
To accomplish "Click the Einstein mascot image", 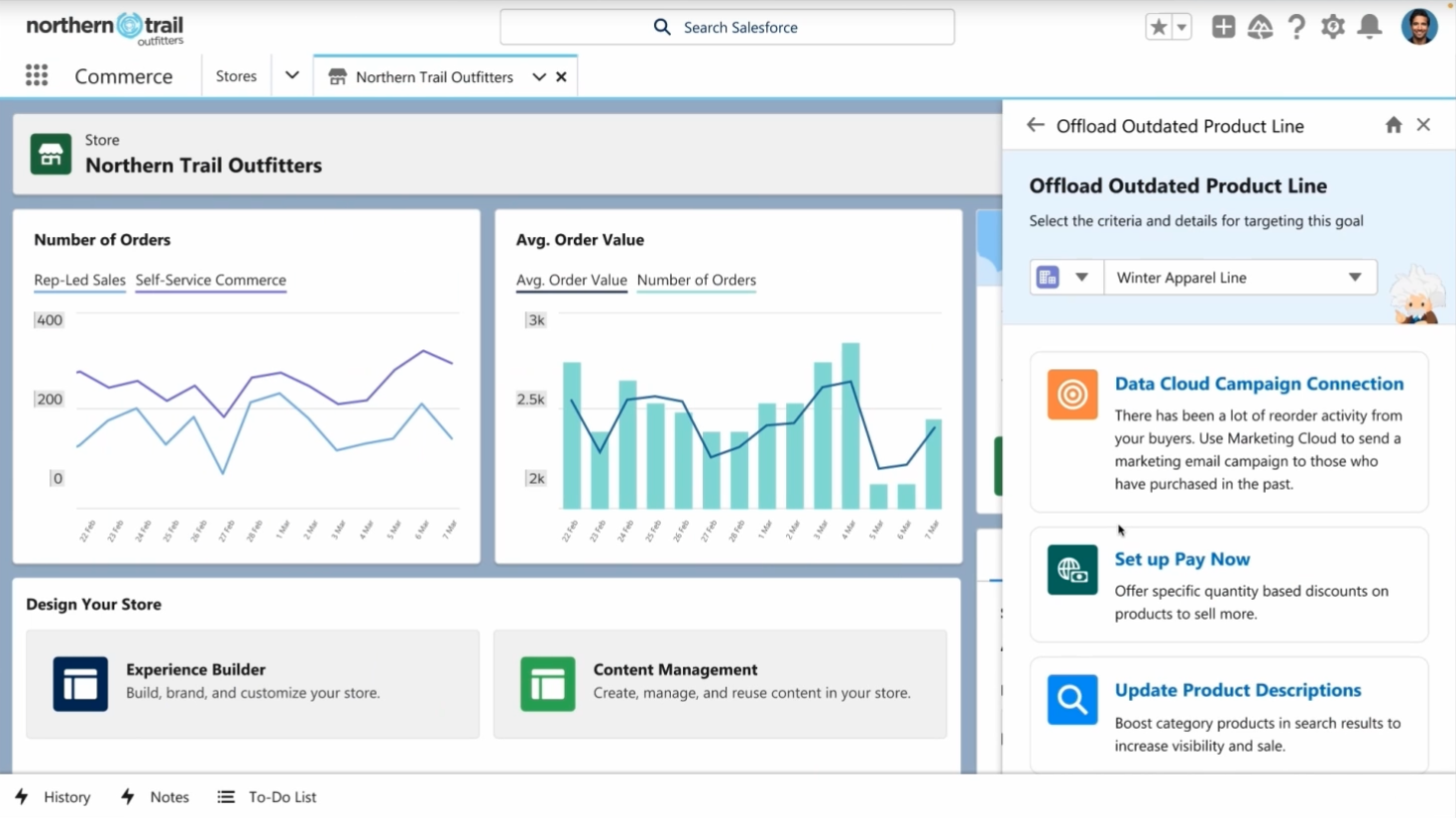I will 1417,295.
